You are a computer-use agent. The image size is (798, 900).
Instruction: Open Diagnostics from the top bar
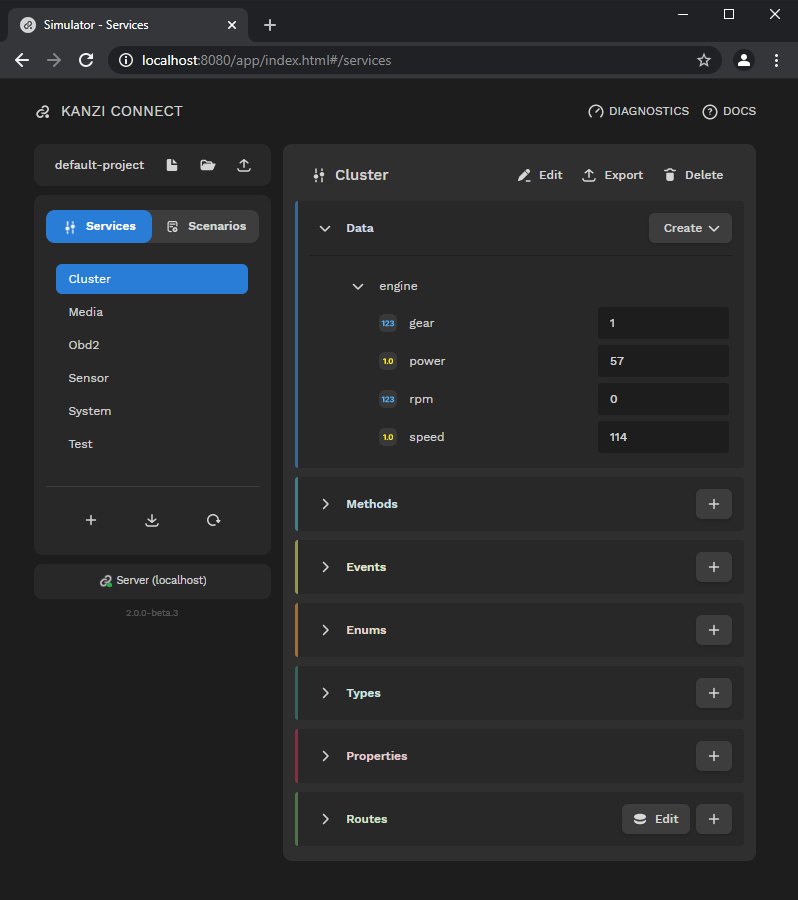(x=638, y=111)
